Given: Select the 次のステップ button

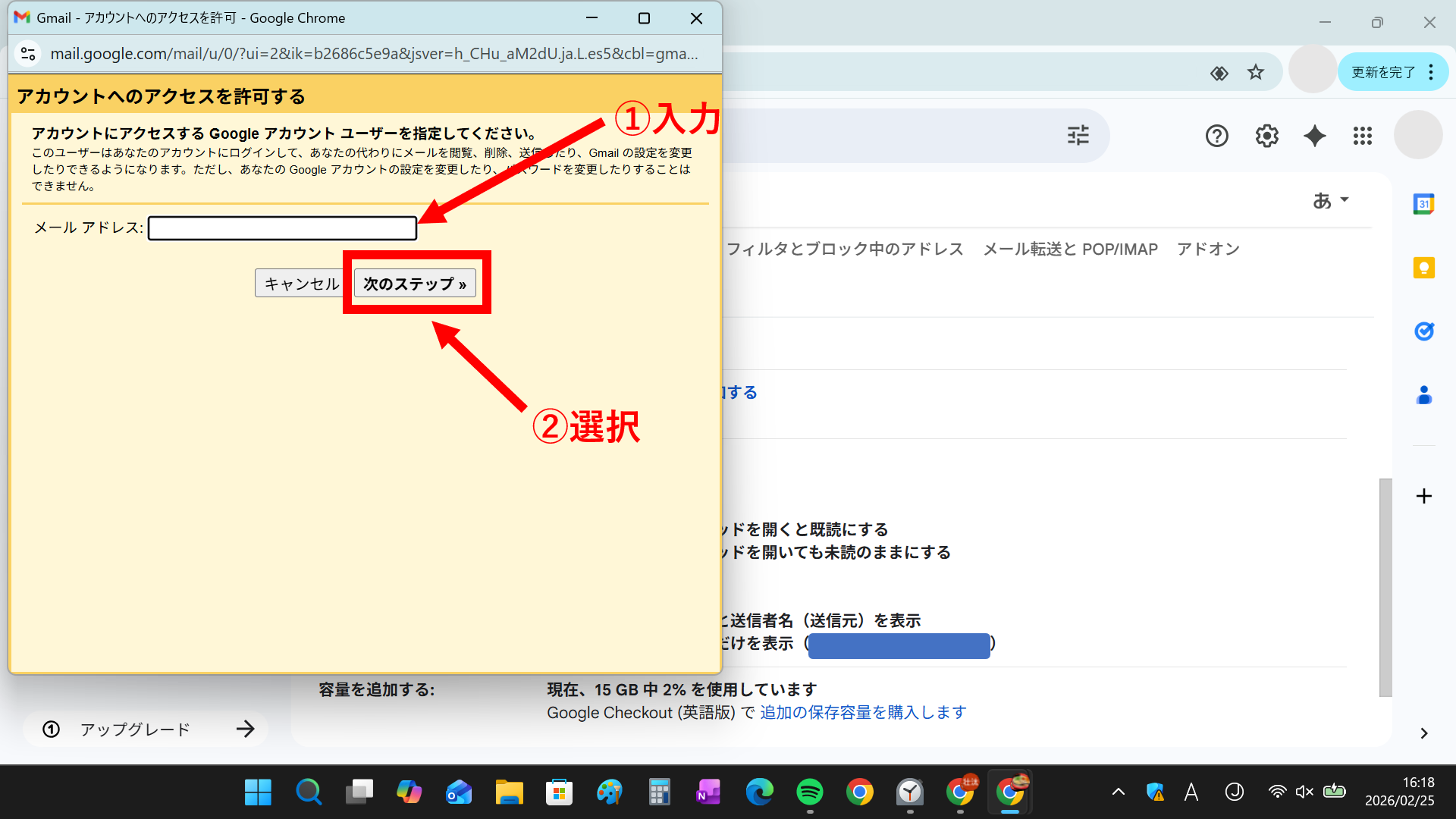Looking at the screenshot, I should coord(414,283).
